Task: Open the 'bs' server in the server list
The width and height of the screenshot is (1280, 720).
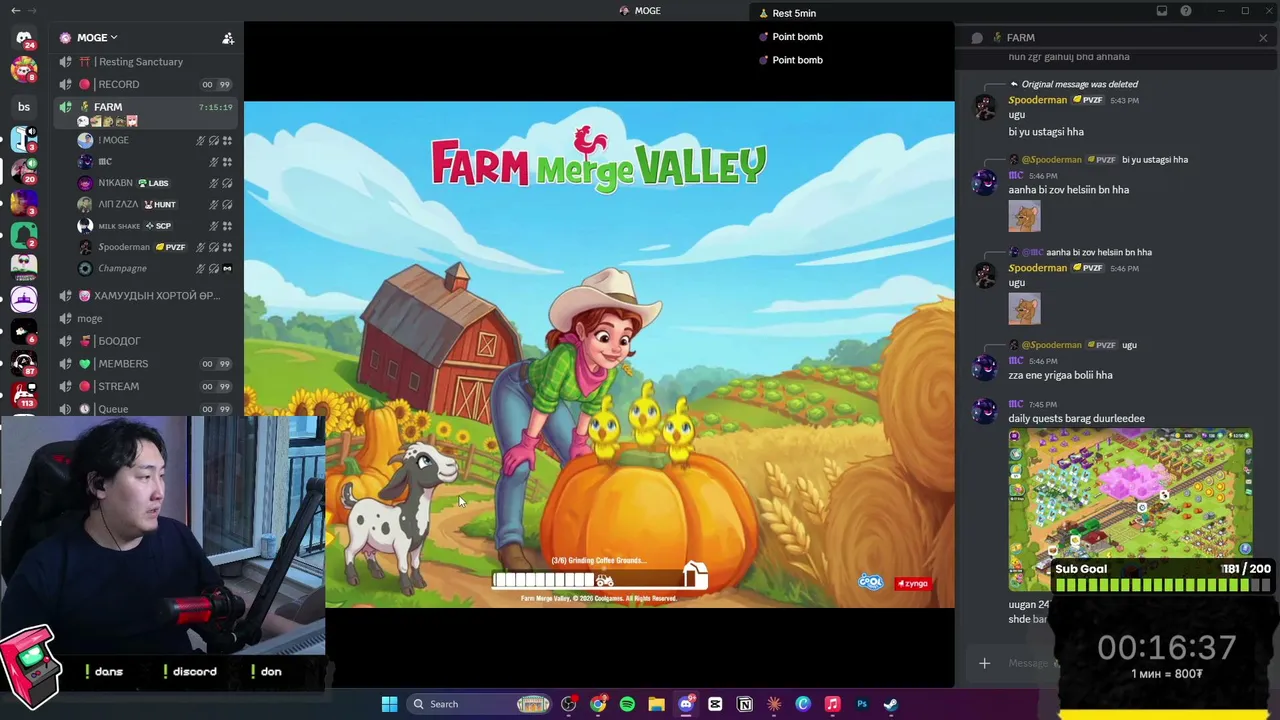Action: point(24,107)
